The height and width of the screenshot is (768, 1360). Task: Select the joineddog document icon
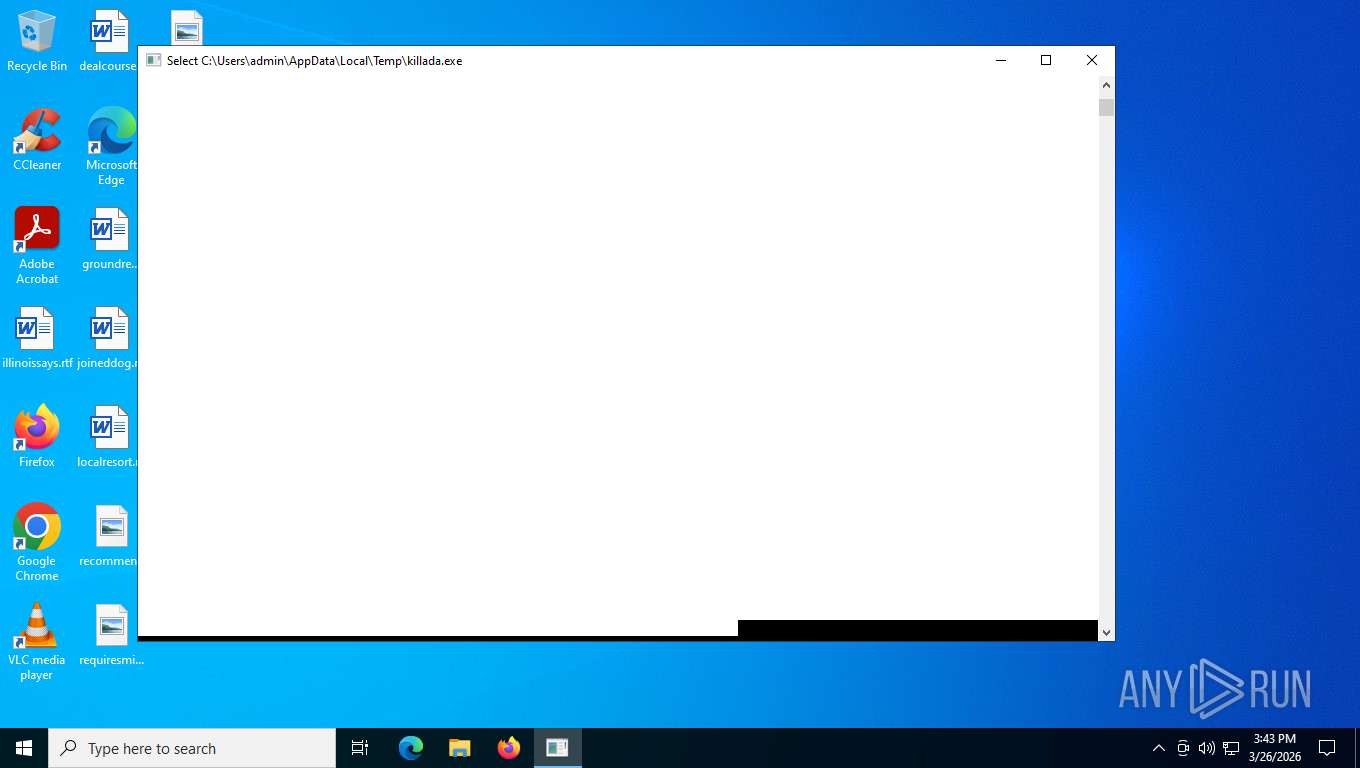click(x=108, y=337)
